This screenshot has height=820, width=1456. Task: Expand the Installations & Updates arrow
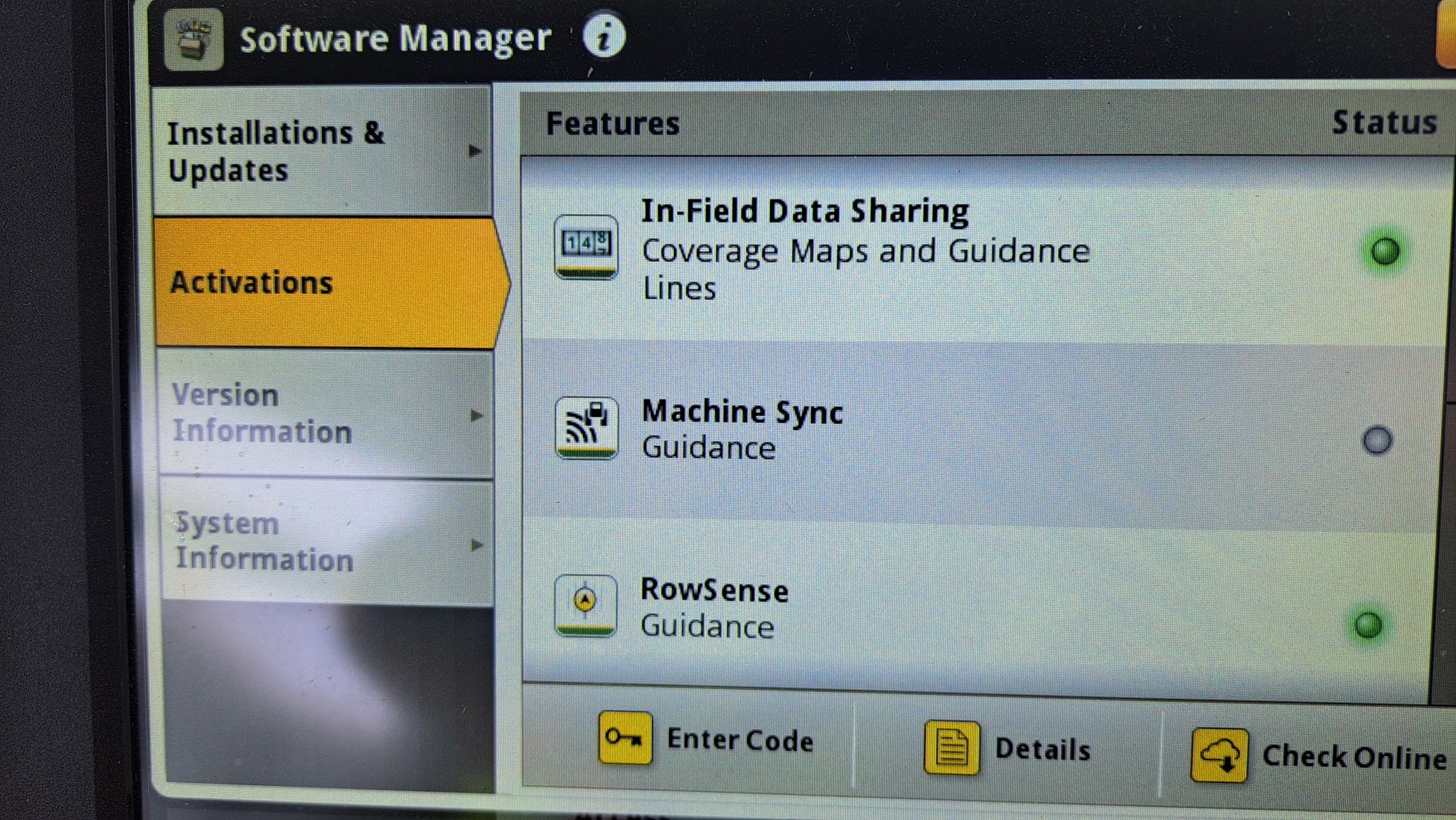(x=476, y=151)
